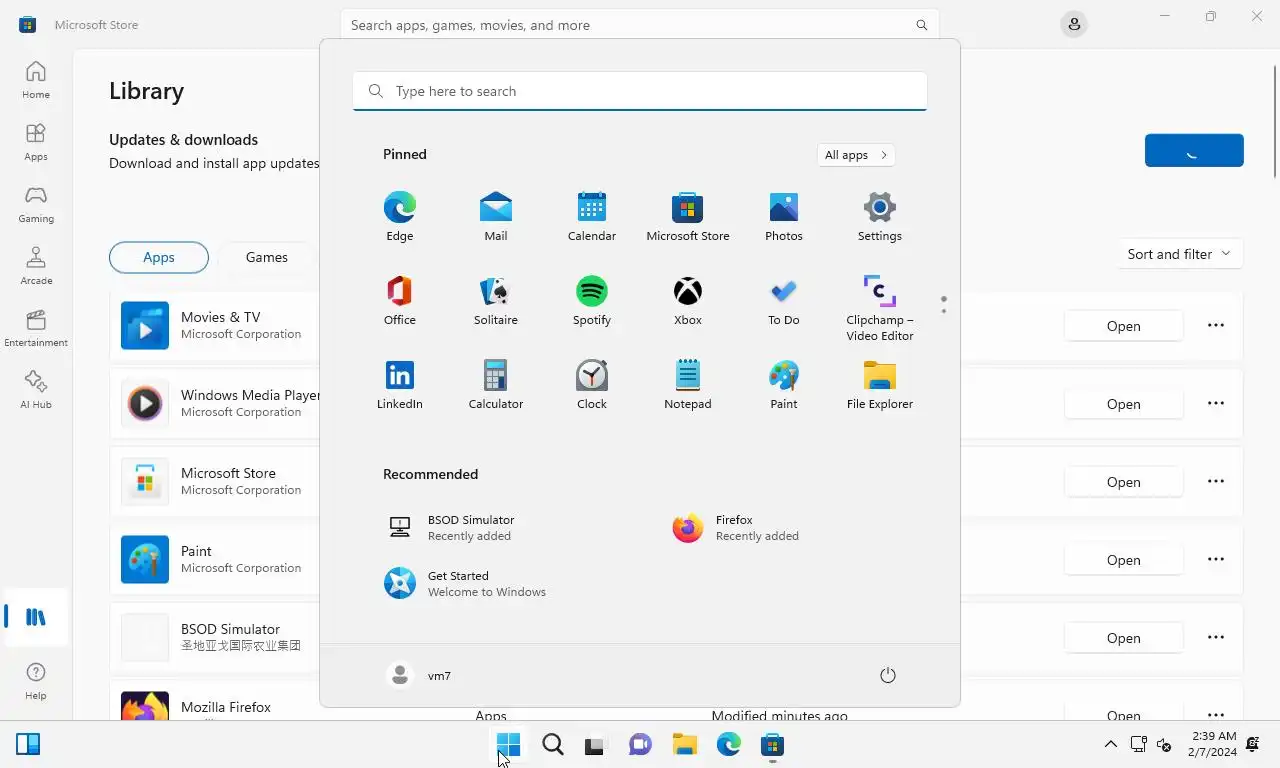Open more options for BSOD Simulator row

[x=1216, y=637]
